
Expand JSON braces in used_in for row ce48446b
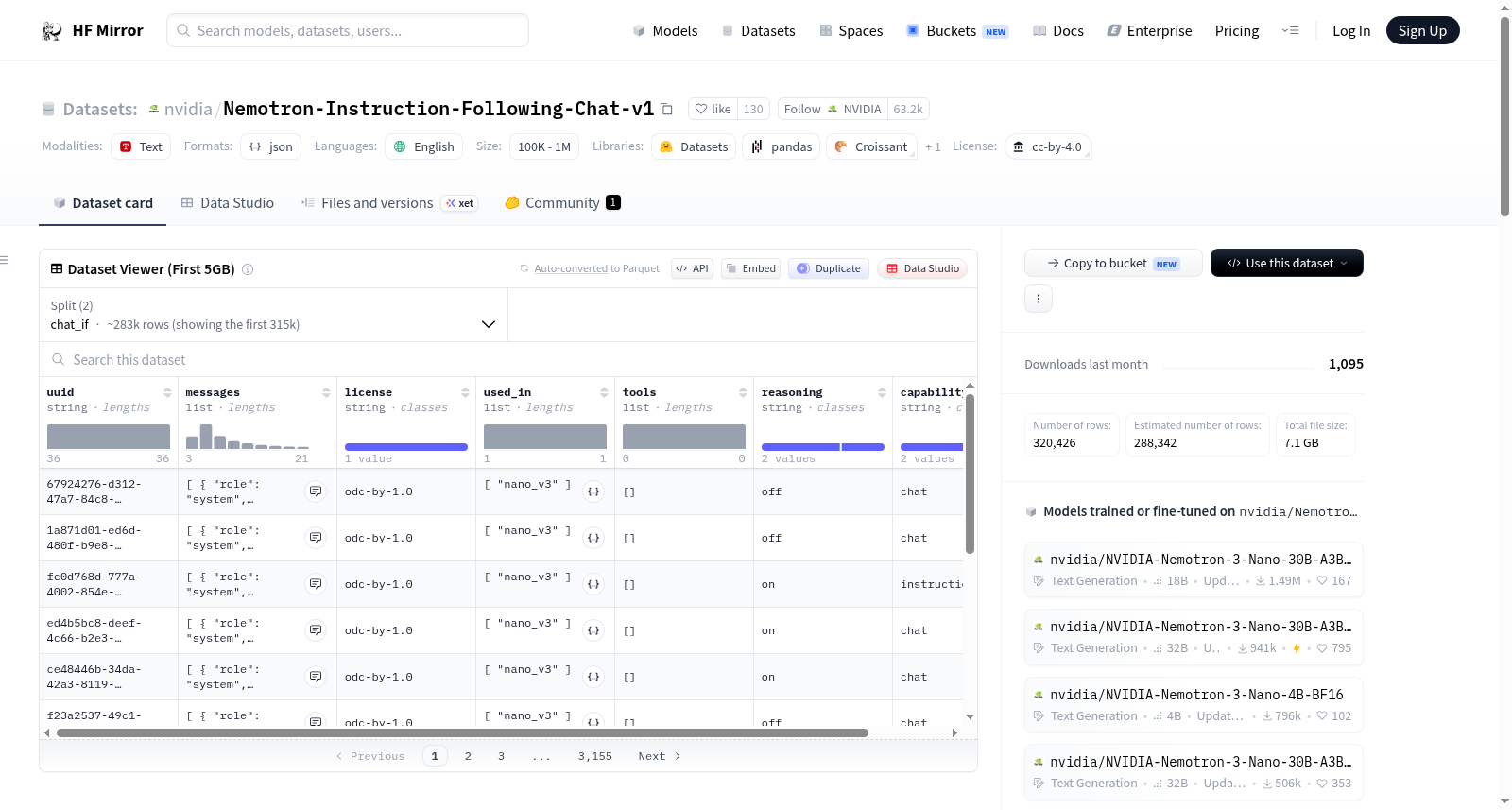(593, 677)
